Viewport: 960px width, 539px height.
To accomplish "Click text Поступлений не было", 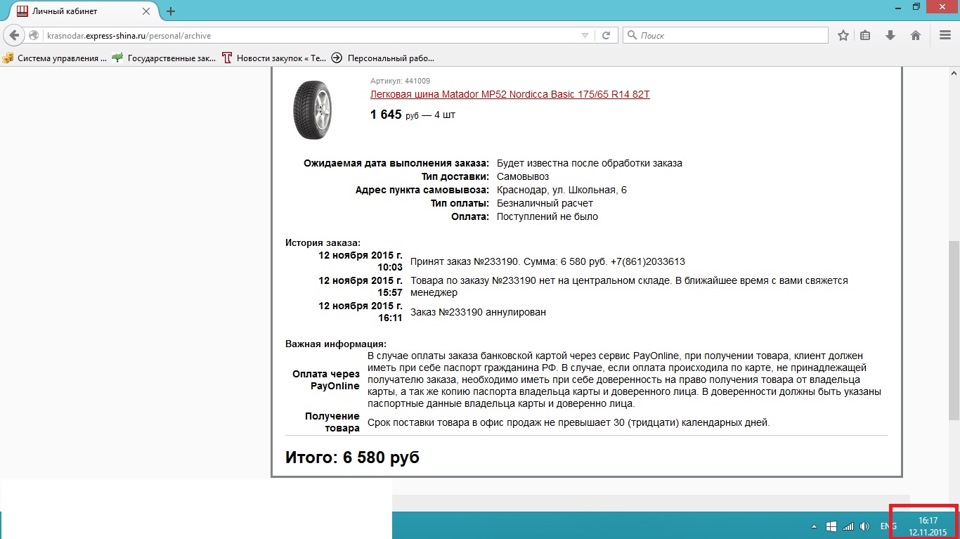I will click(x=547, y=217).
